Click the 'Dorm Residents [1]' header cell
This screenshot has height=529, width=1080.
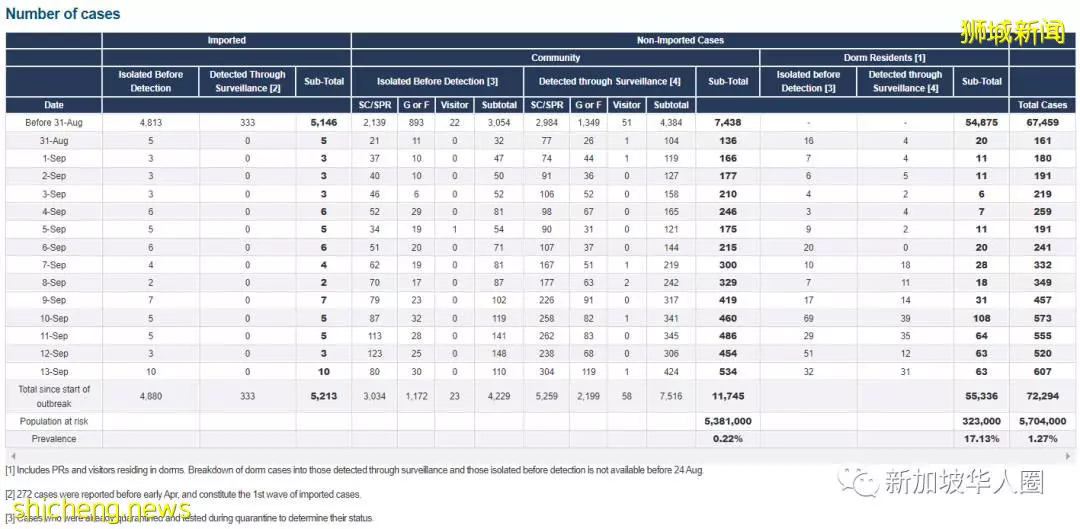point(884,58)
